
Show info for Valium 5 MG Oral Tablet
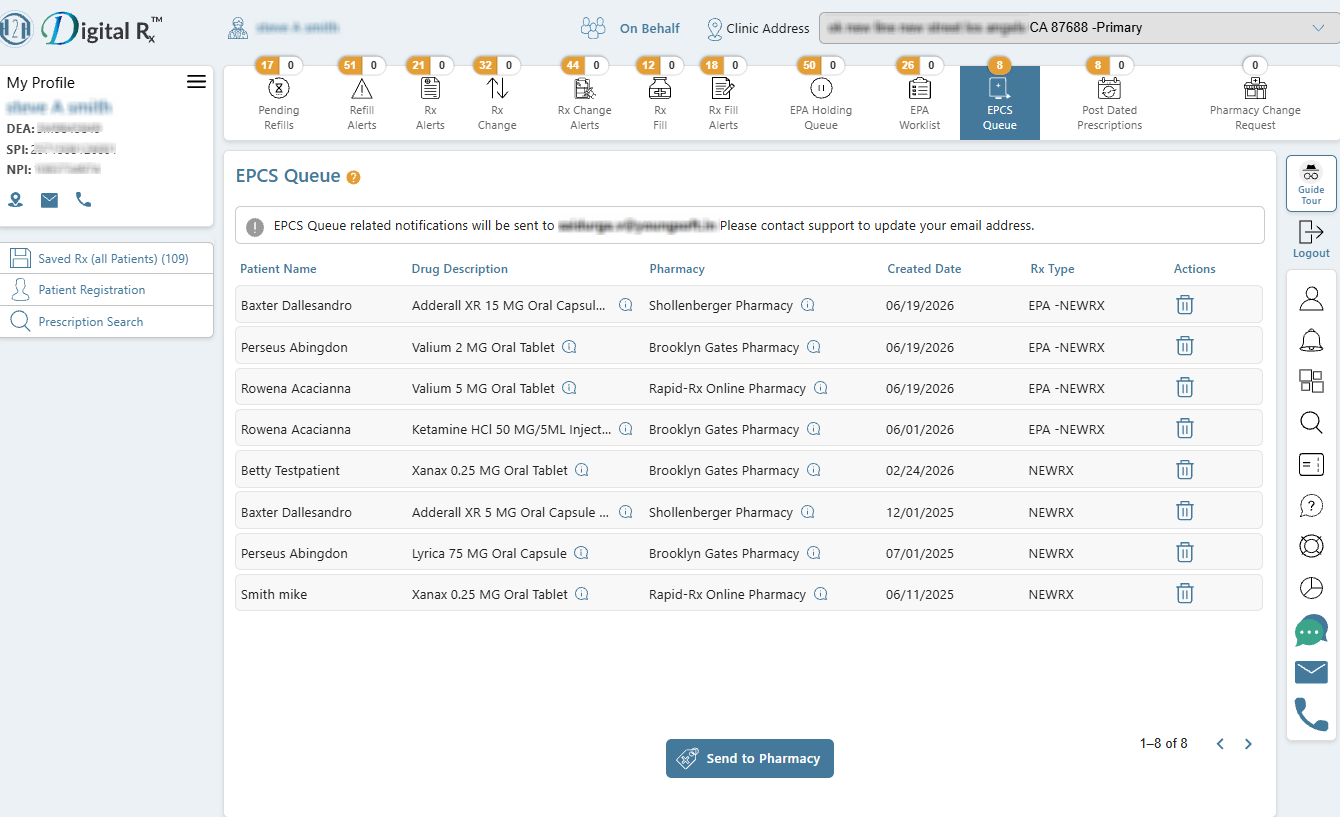click(569, 388)
